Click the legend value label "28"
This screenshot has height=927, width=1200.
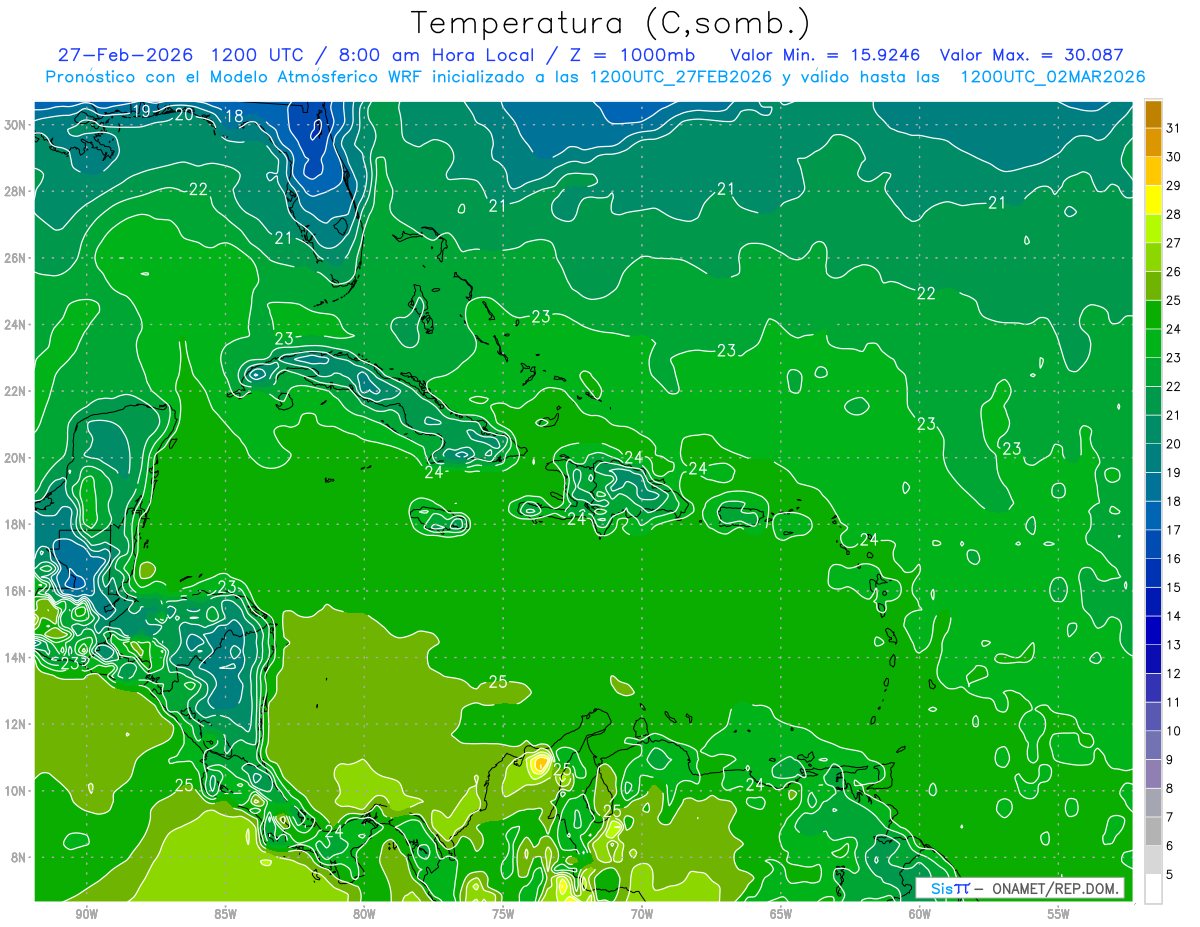tap(1174, 214)
